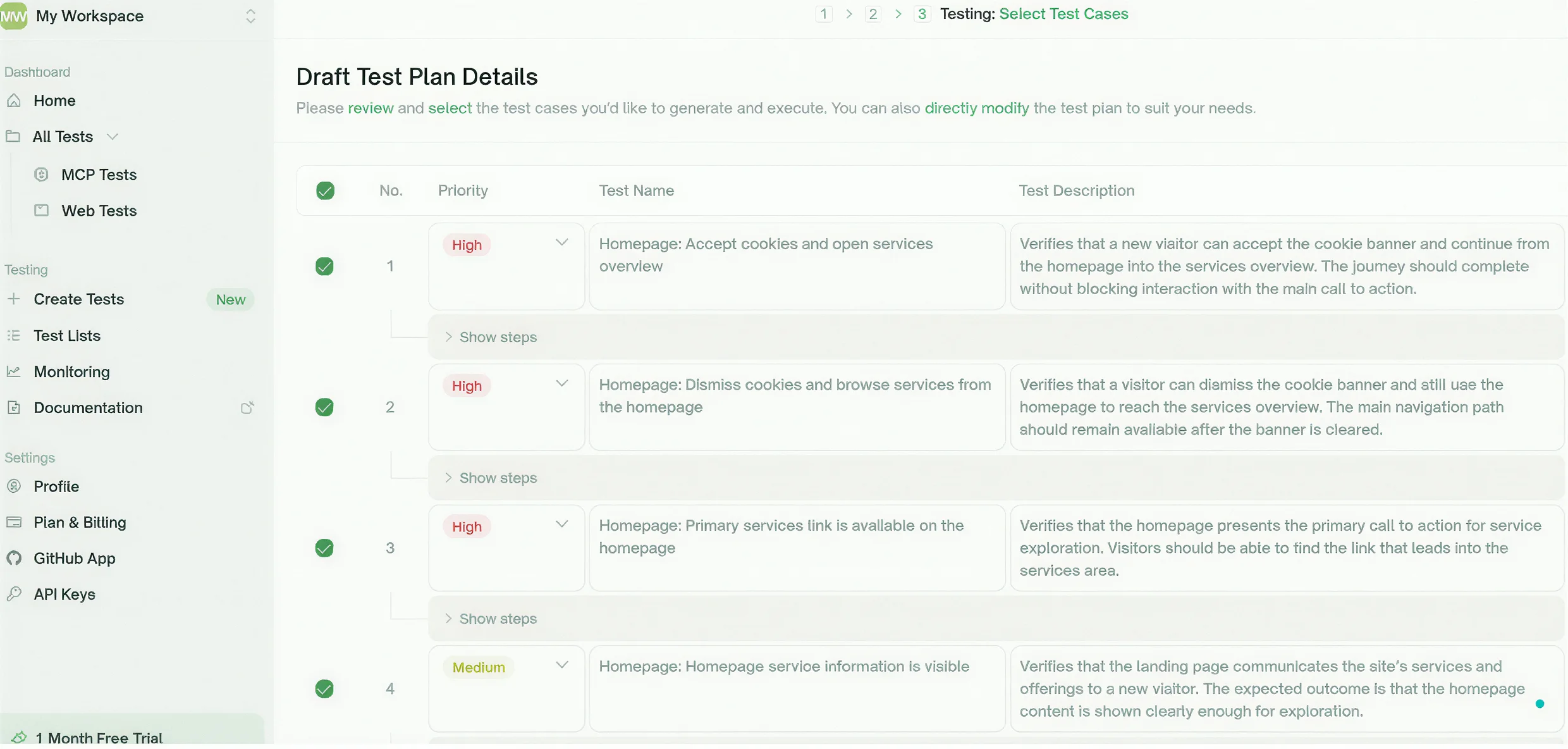Image resolution: width=1568 pixels, height=749 pixels.
Task: Click the GitHub App octocat icon
Action: [13, 558]
